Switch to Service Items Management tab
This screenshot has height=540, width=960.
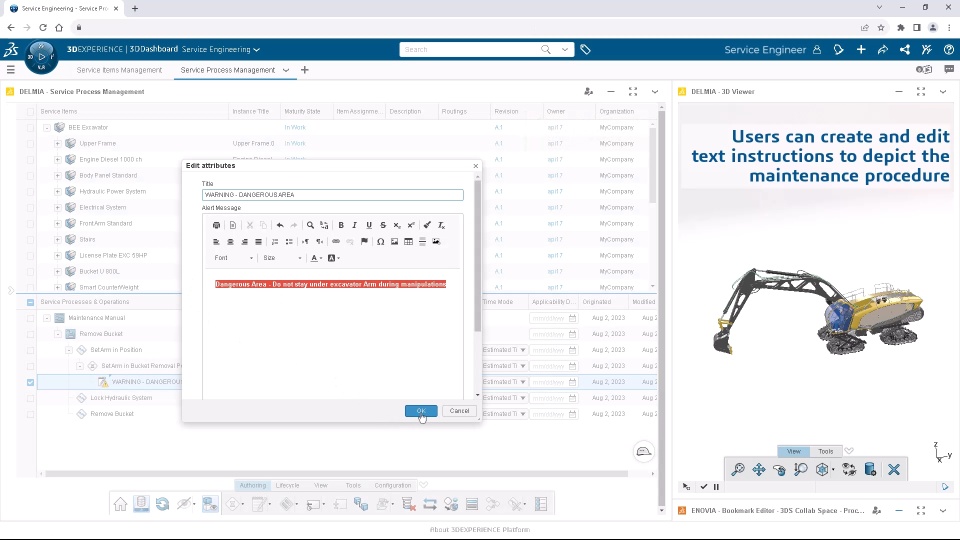(119, 70)
